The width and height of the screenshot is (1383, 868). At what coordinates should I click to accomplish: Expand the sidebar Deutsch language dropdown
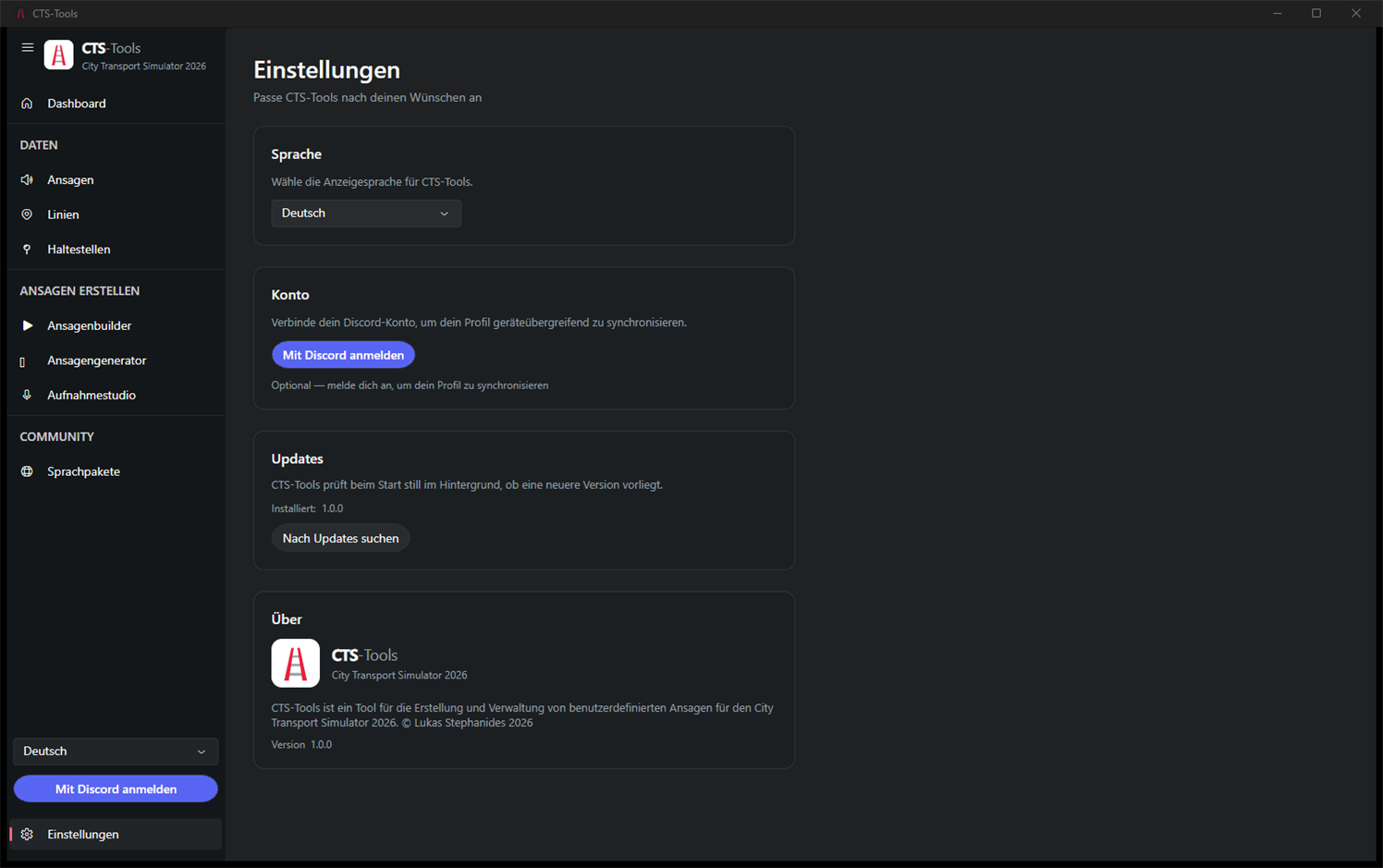116,752
